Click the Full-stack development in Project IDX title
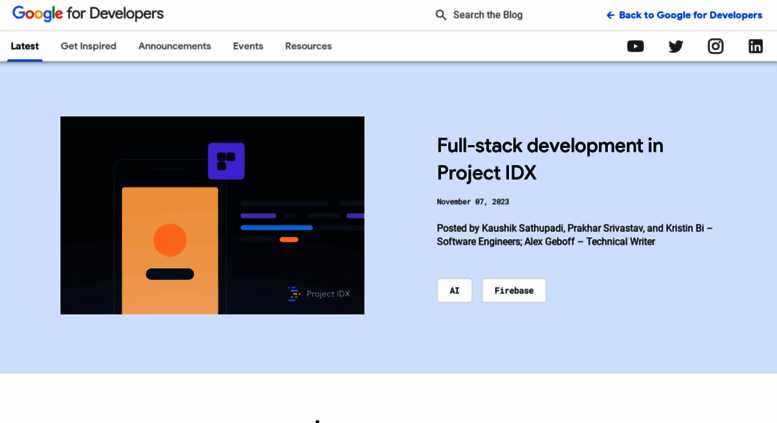The height and width of the screenshot is (423, 777). coord(550,159)
